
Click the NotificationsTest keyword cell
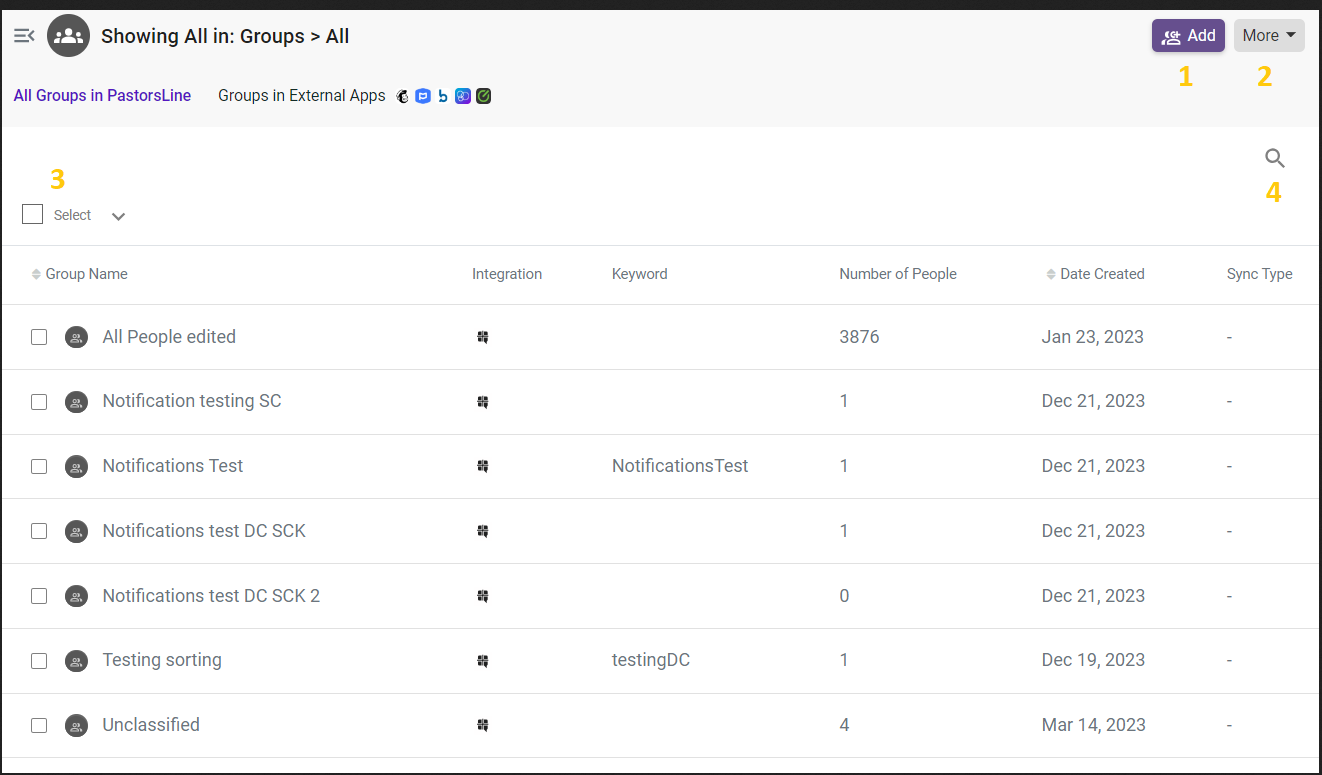680,466
